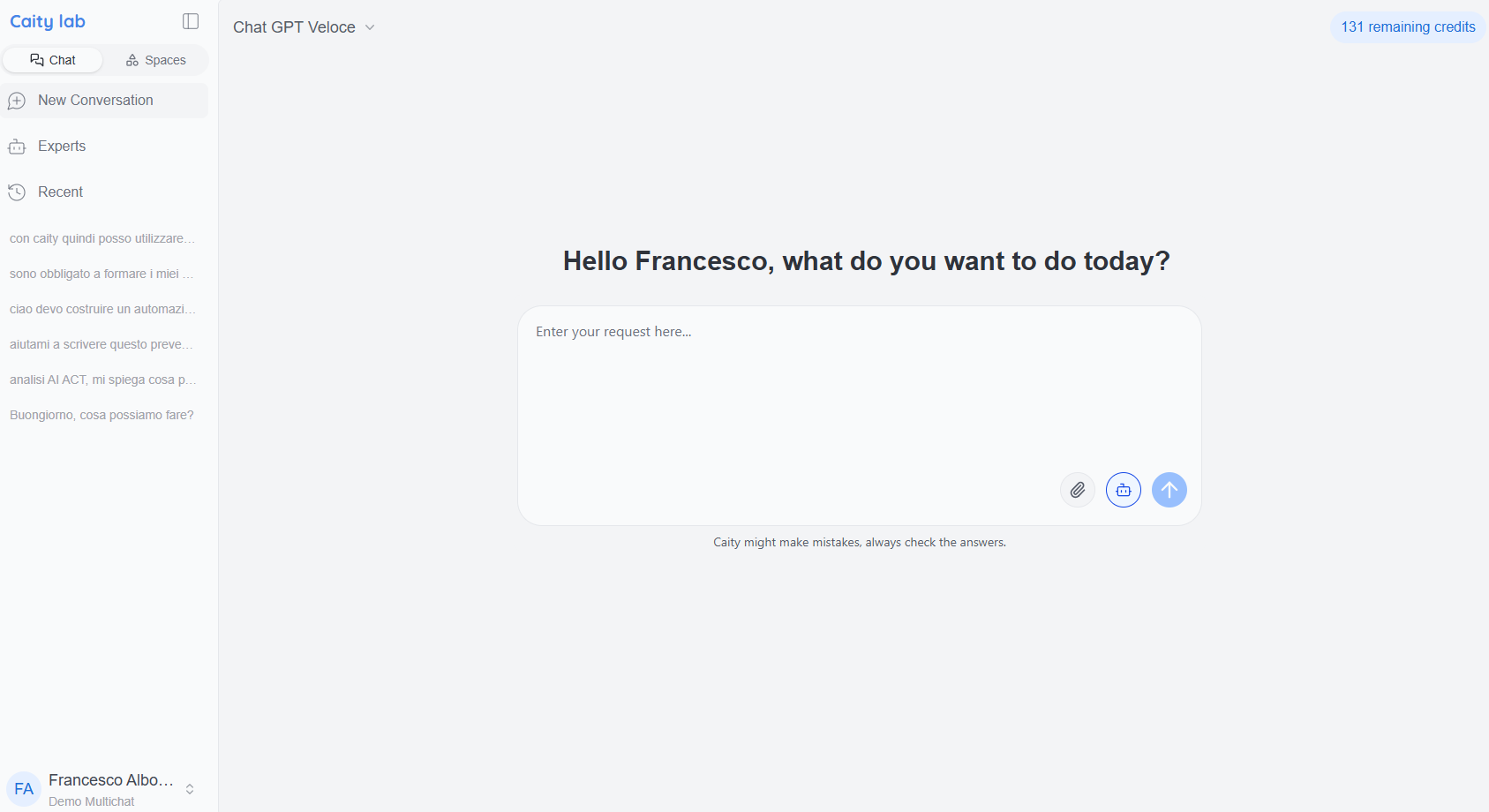Open the Caity lab logo link

48,21
